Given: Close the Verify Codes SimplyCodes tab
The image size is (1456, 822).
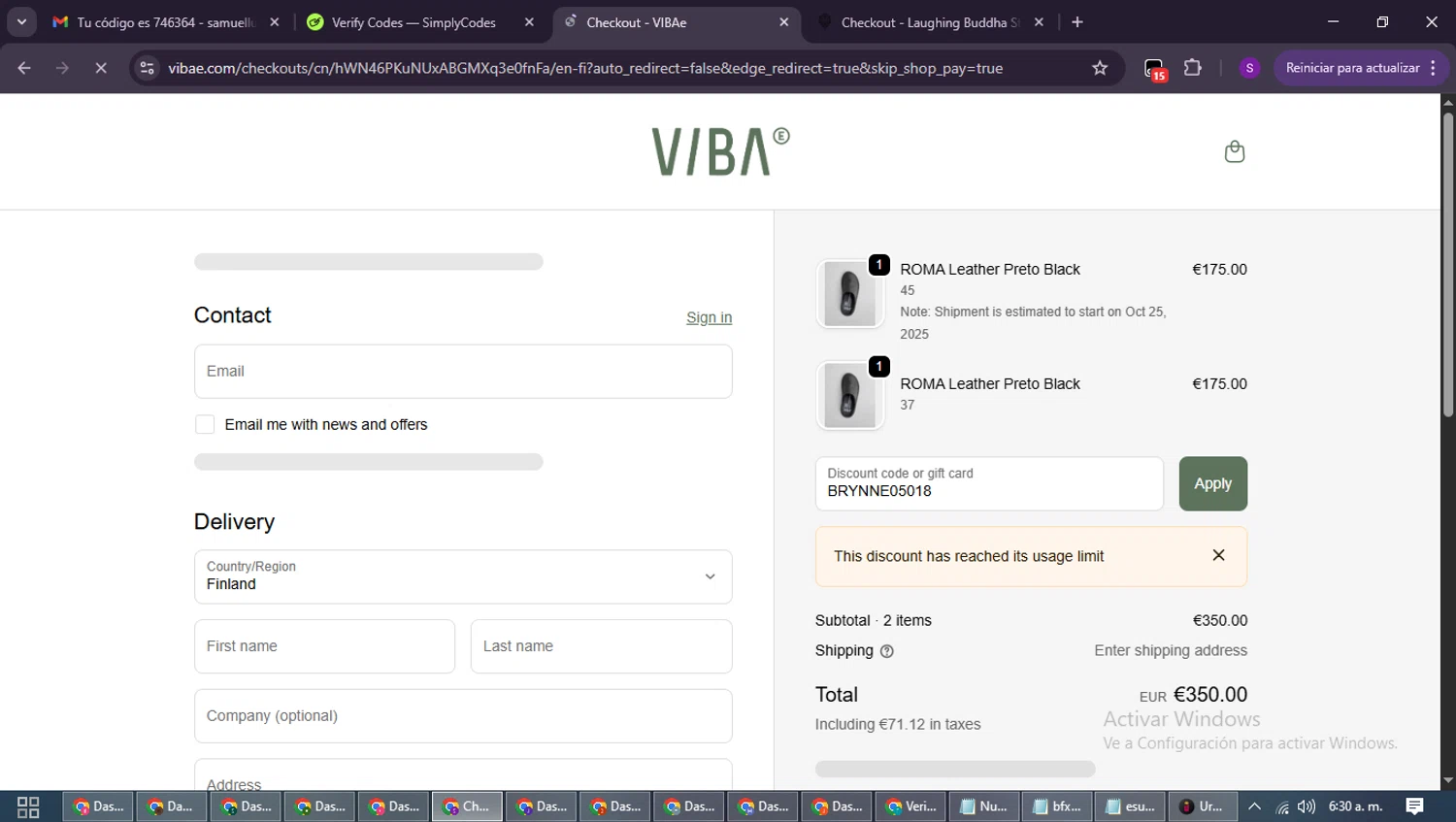Looking at the screenshot, I should (x=529, y=22).
